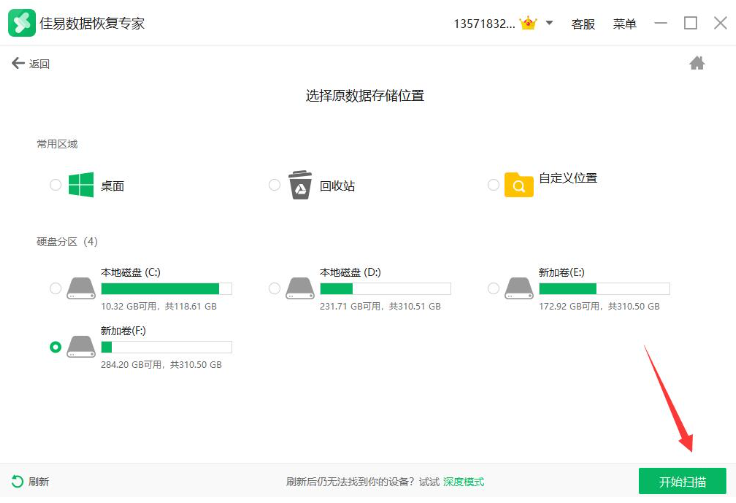Select the 桌面 radio button
This screenshot has height=503, width=736.
pyautogui.click(x=55, y=185)
